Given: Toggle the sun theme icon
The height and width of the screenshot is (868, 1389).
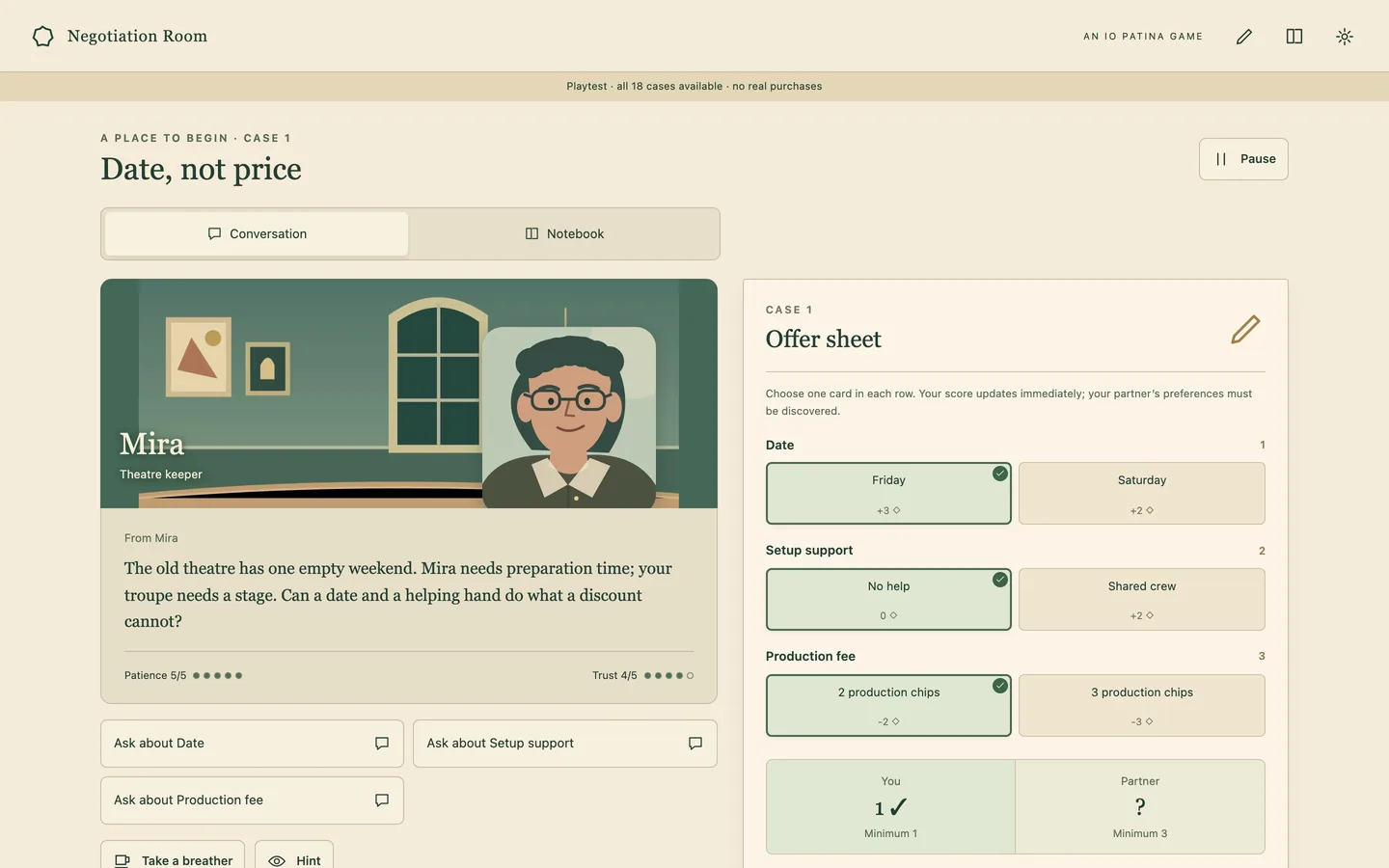Looking at the screenshot, I should point(1345,37).
